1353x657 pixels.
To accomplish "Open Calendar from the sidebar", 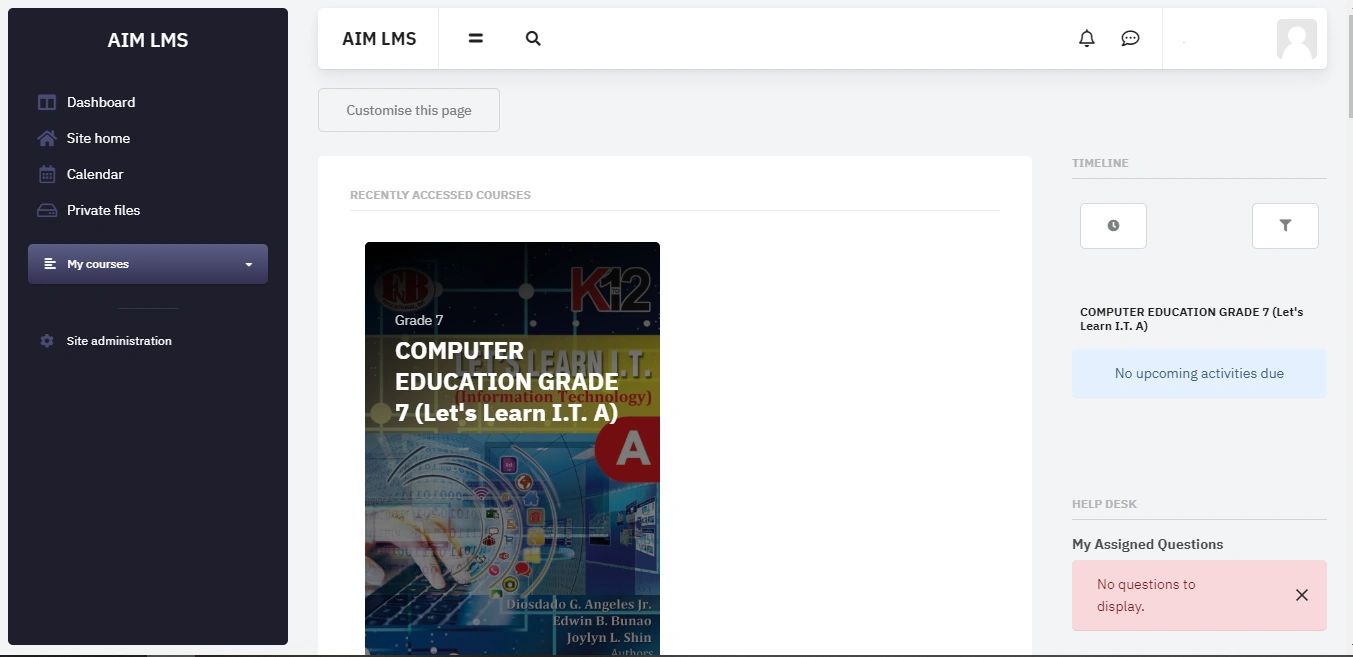I will [95, 174].
